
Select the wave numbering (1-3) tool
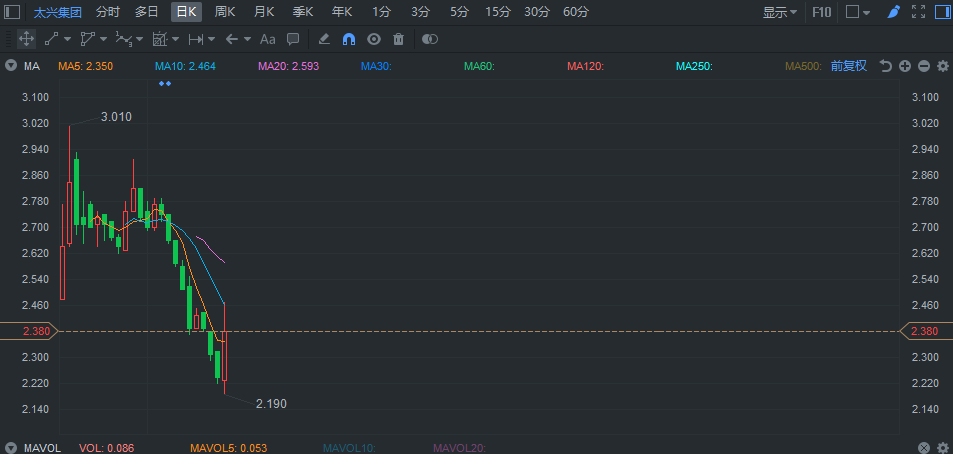(x=124, y=39)
